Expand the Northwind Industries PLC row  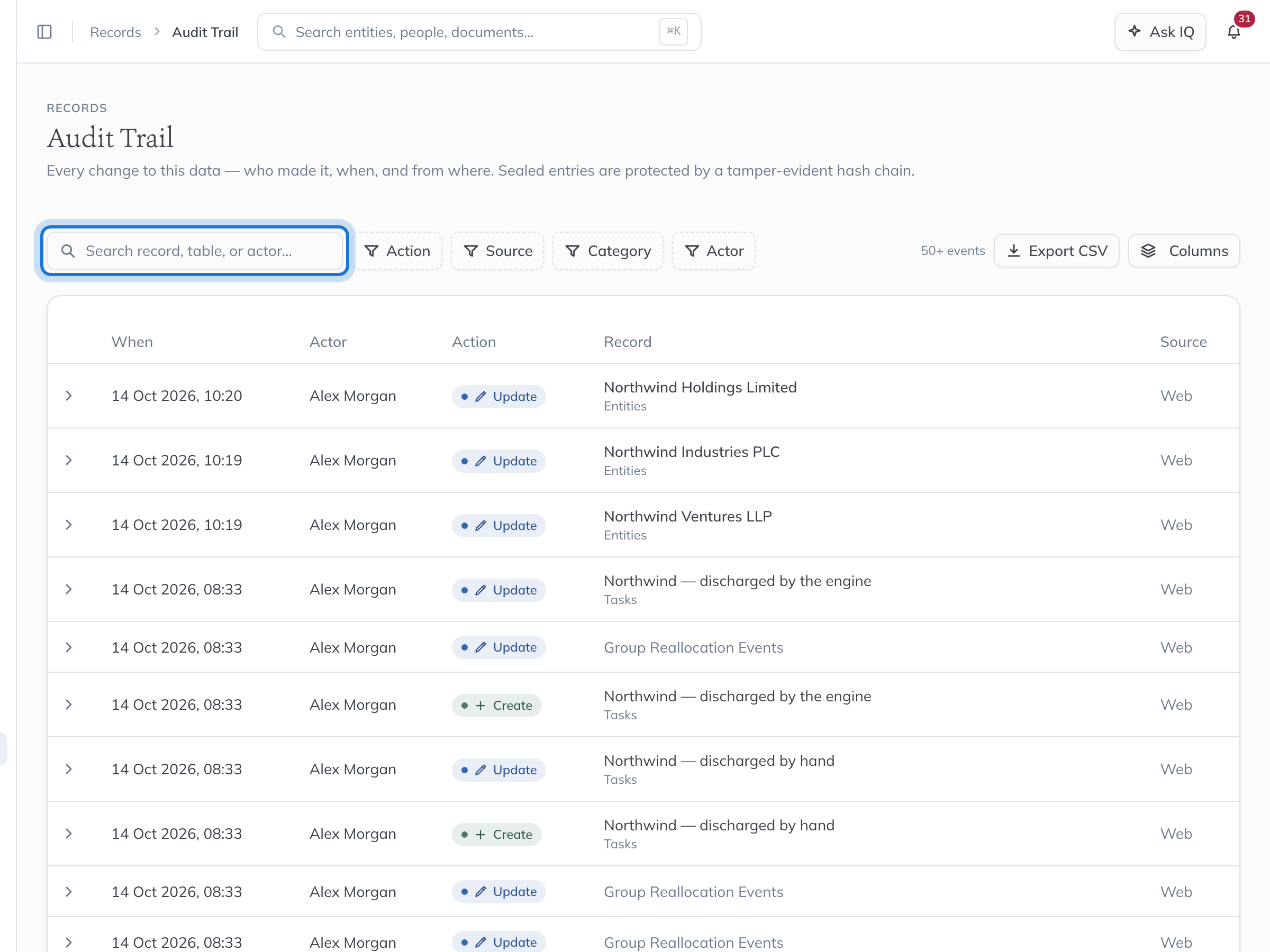69,460
